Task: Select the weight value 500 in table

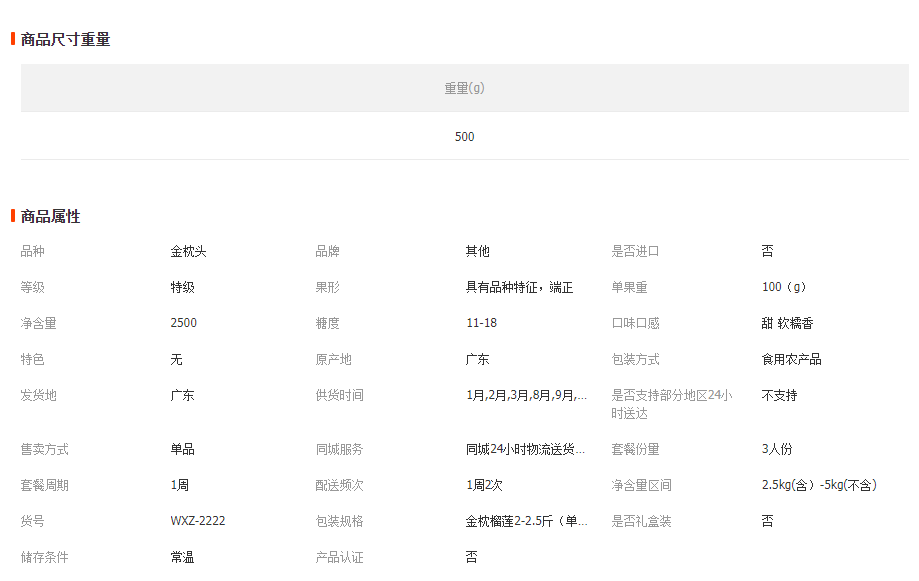Action: [464, 136]
